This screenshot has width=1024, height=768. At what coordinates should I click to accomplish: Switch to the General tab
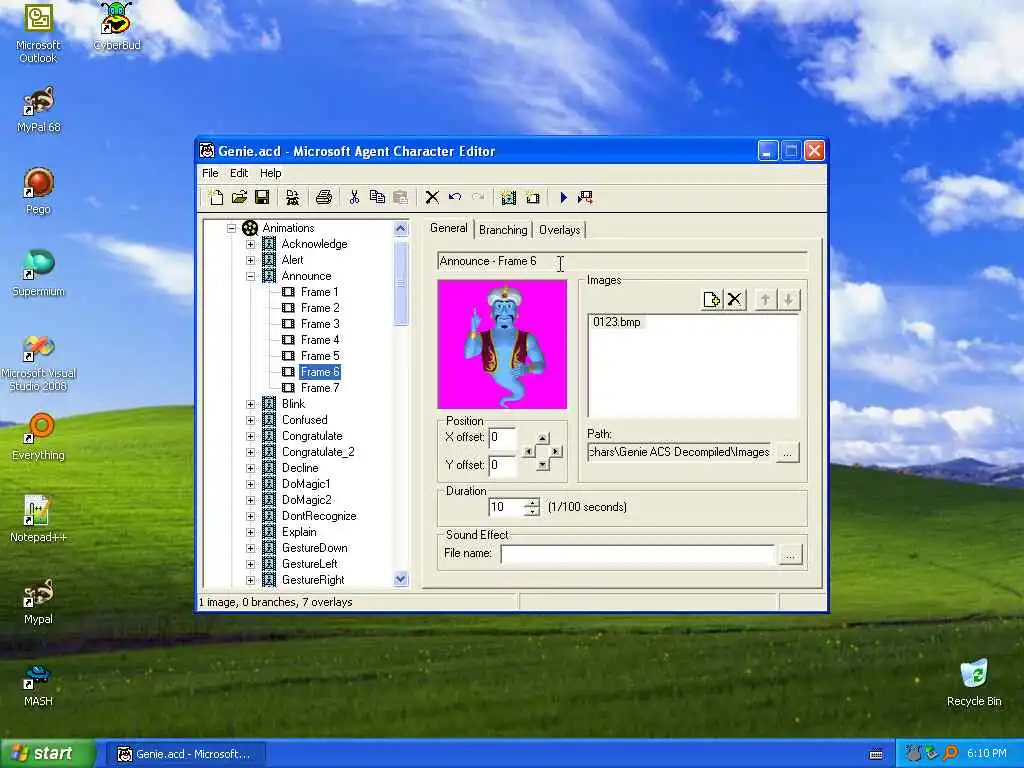point(449,228)
